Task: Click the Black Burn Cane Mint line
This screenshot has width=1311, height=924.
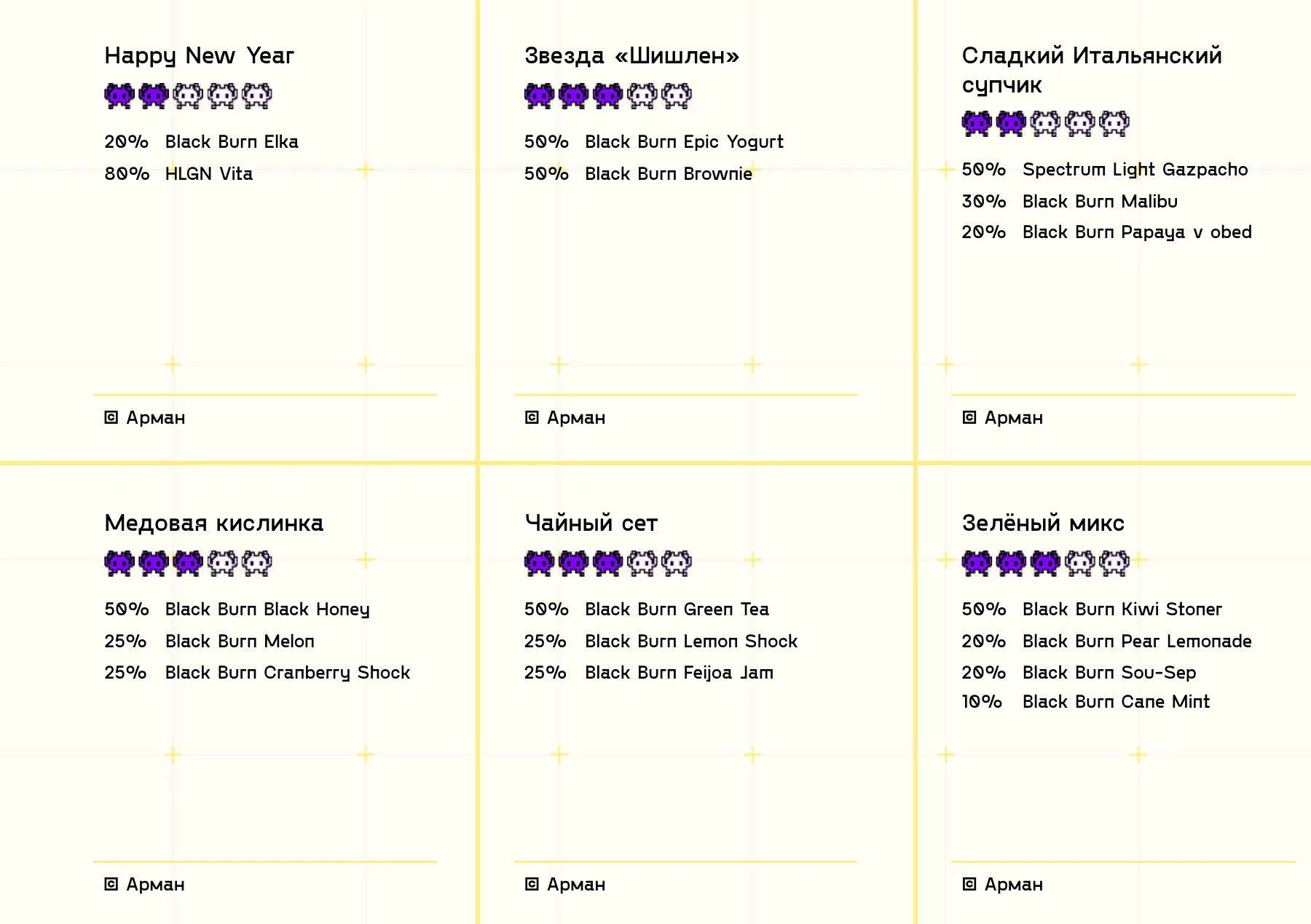Action: click(x=1085, y=702)
